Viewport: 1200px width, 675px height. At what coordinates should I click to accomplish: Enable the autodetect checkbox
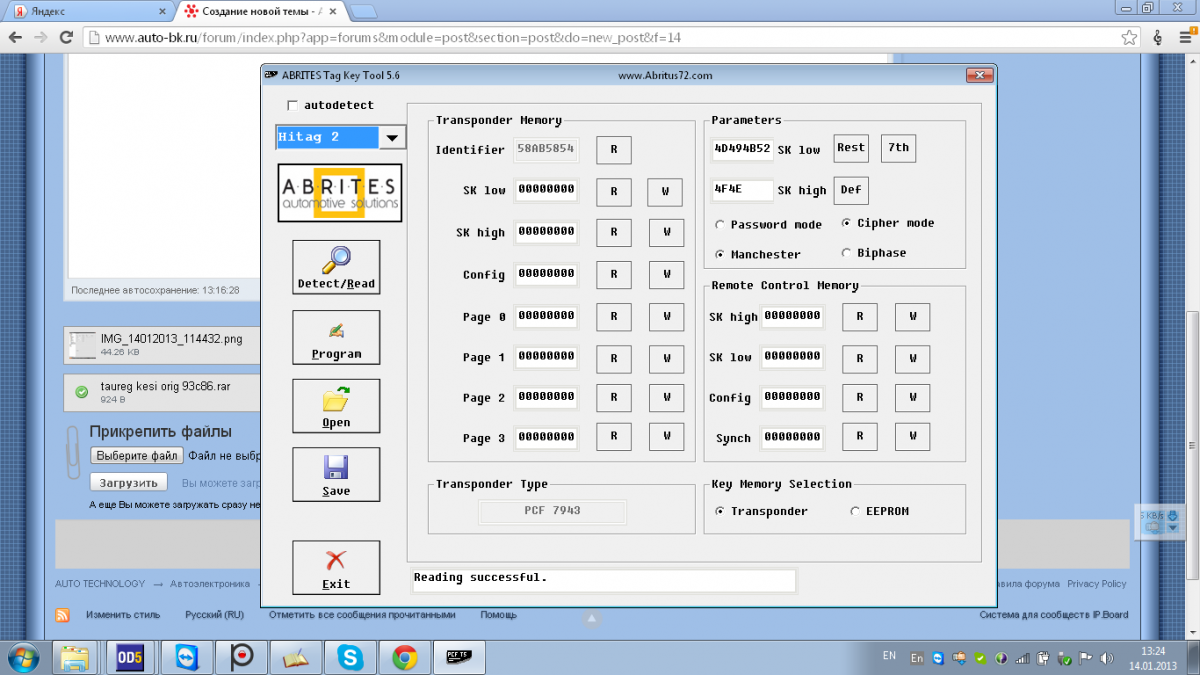[292, 105]
